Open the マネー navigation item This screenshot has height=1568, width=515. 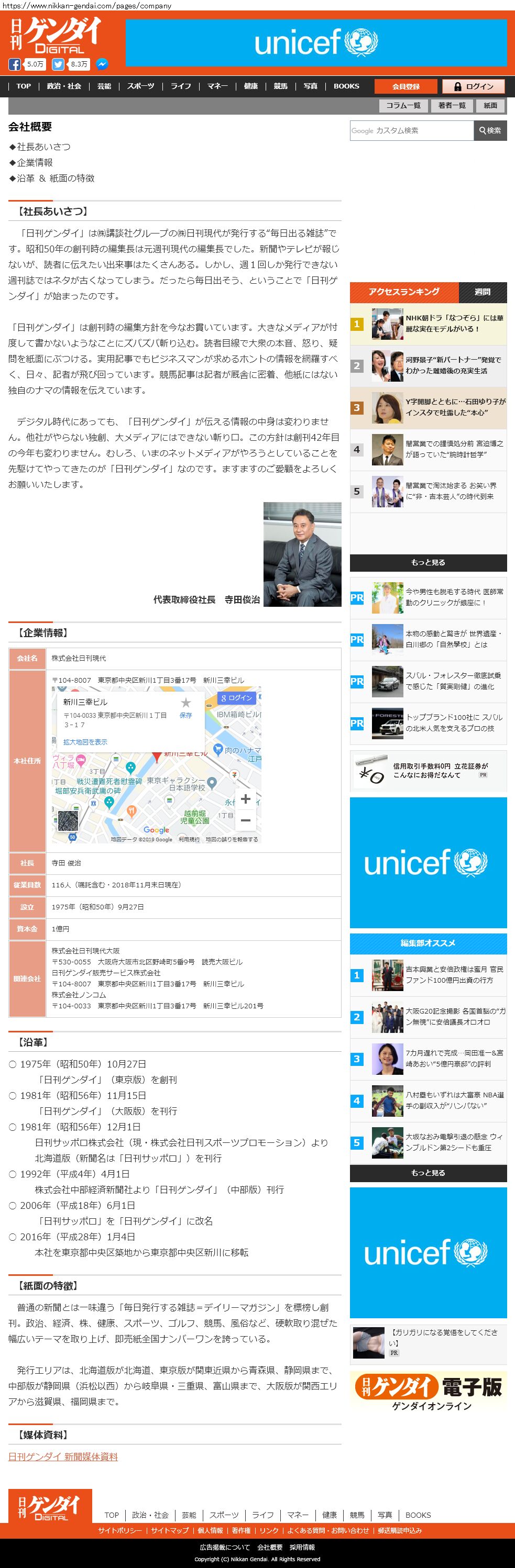click(x=217, y=86)
